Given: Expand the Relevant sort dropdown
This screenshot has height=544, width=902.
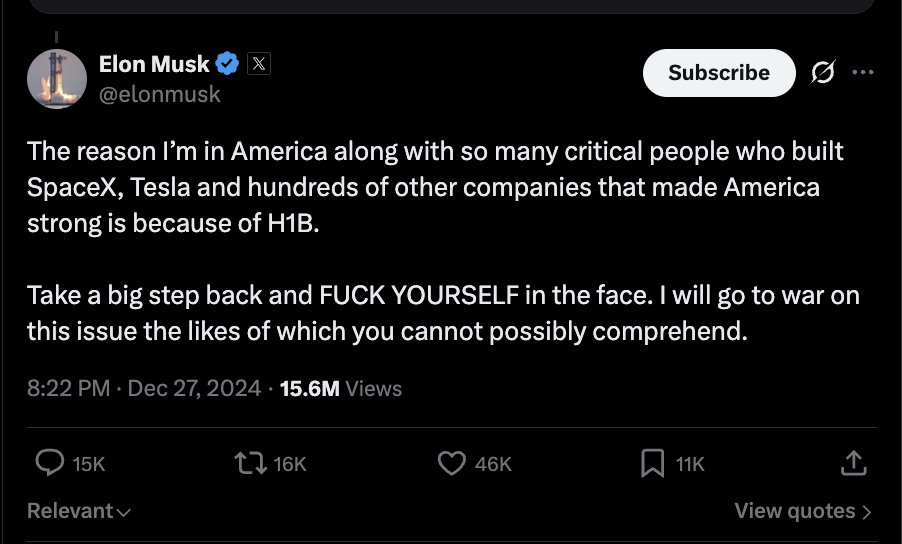Looking at the screenshot, I should [79, 511].
